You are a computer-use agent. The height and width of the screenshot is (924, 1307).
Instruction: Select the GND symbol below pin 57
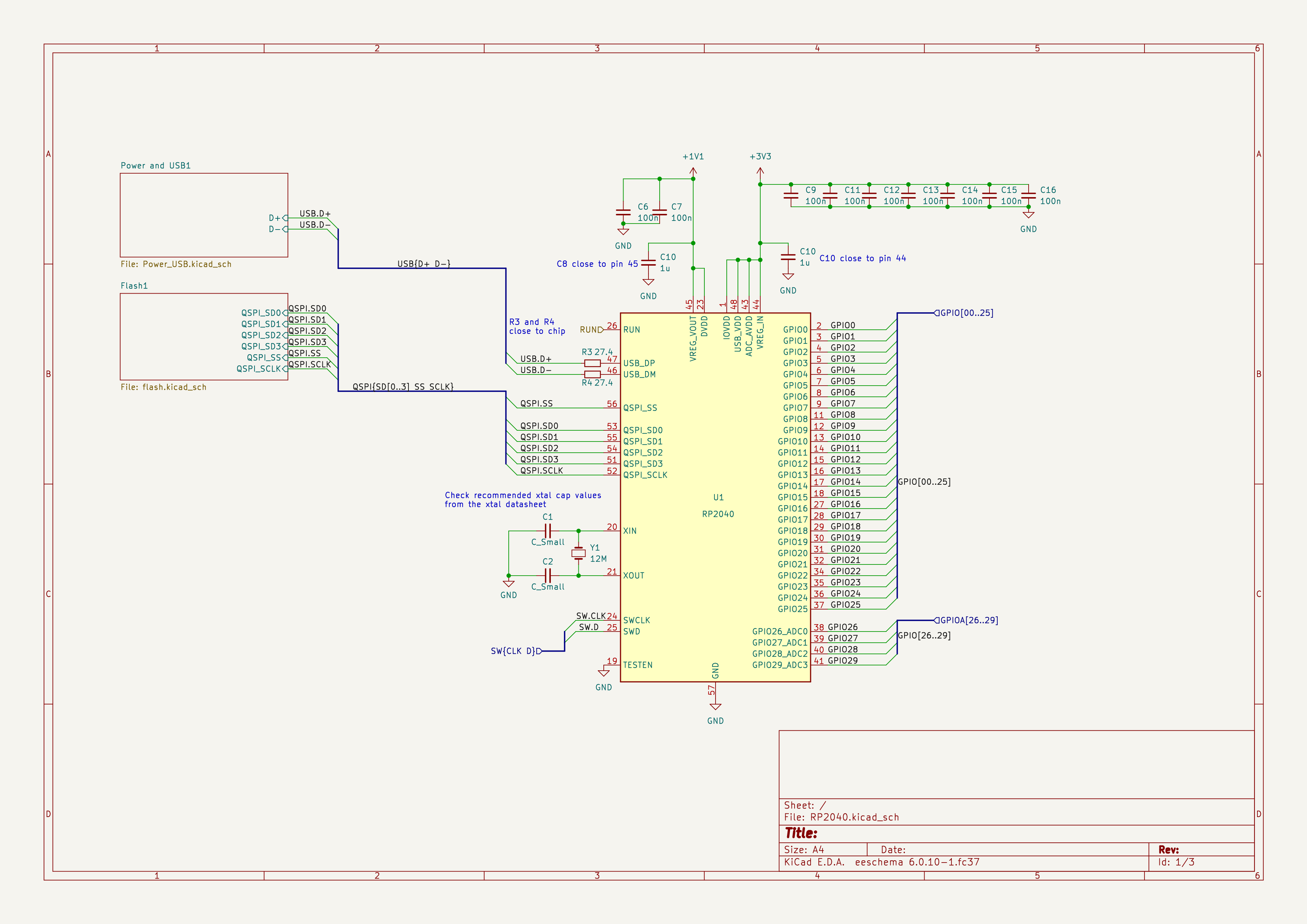click(x=716, y=706)
